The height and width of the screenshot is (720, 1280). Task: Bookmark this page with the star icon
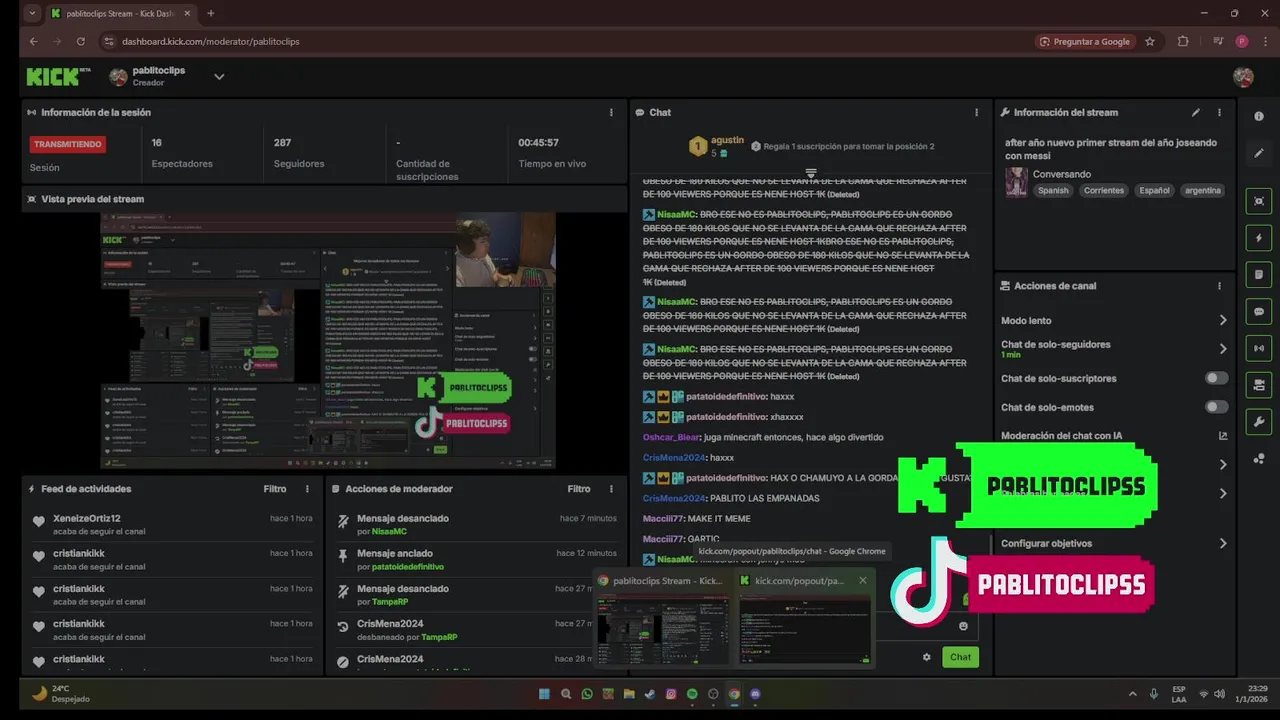click(1150, 42)
